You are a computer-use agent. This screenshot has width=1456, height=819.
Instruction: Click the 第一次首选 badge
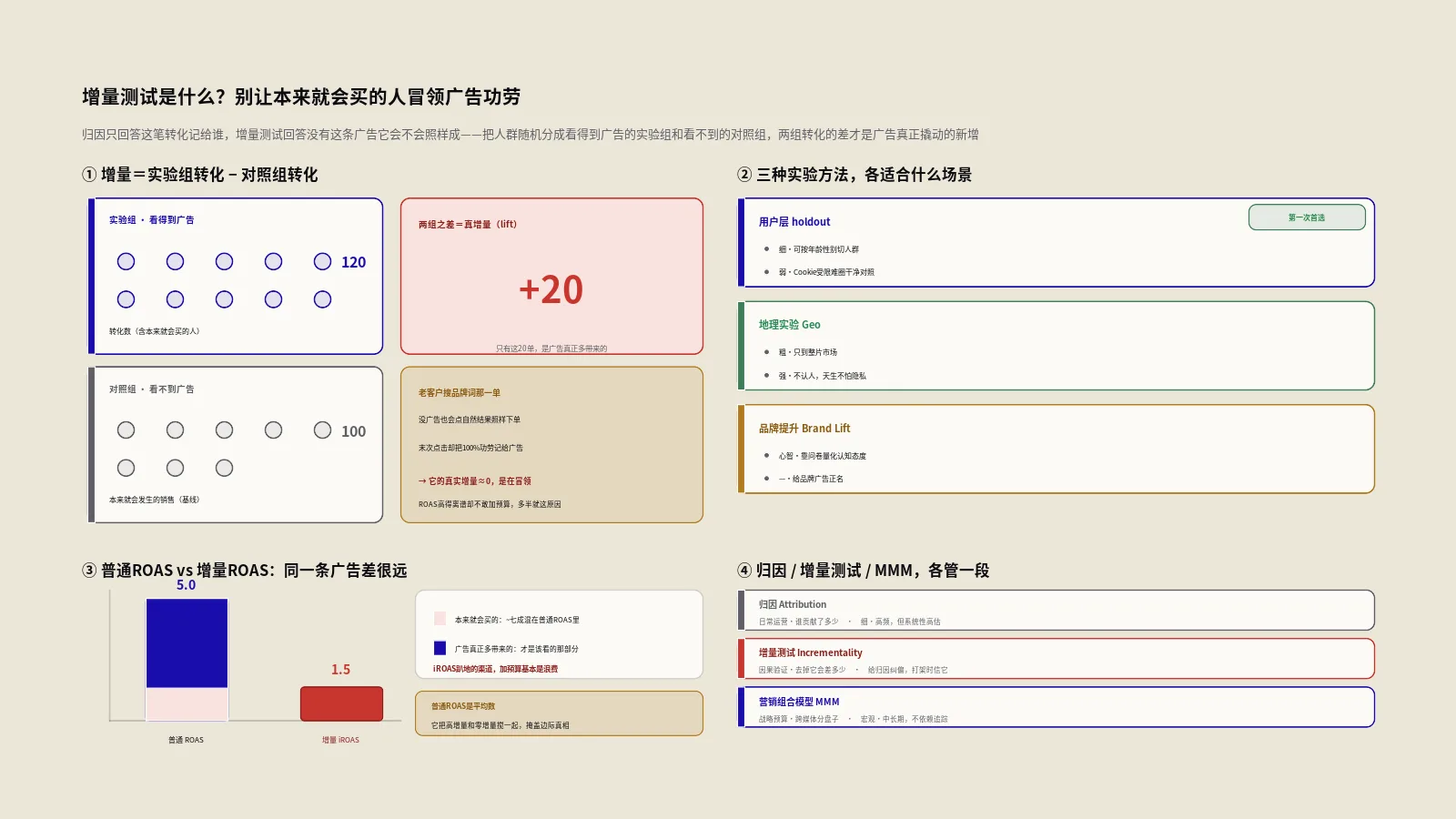[x=1307, y=217]
